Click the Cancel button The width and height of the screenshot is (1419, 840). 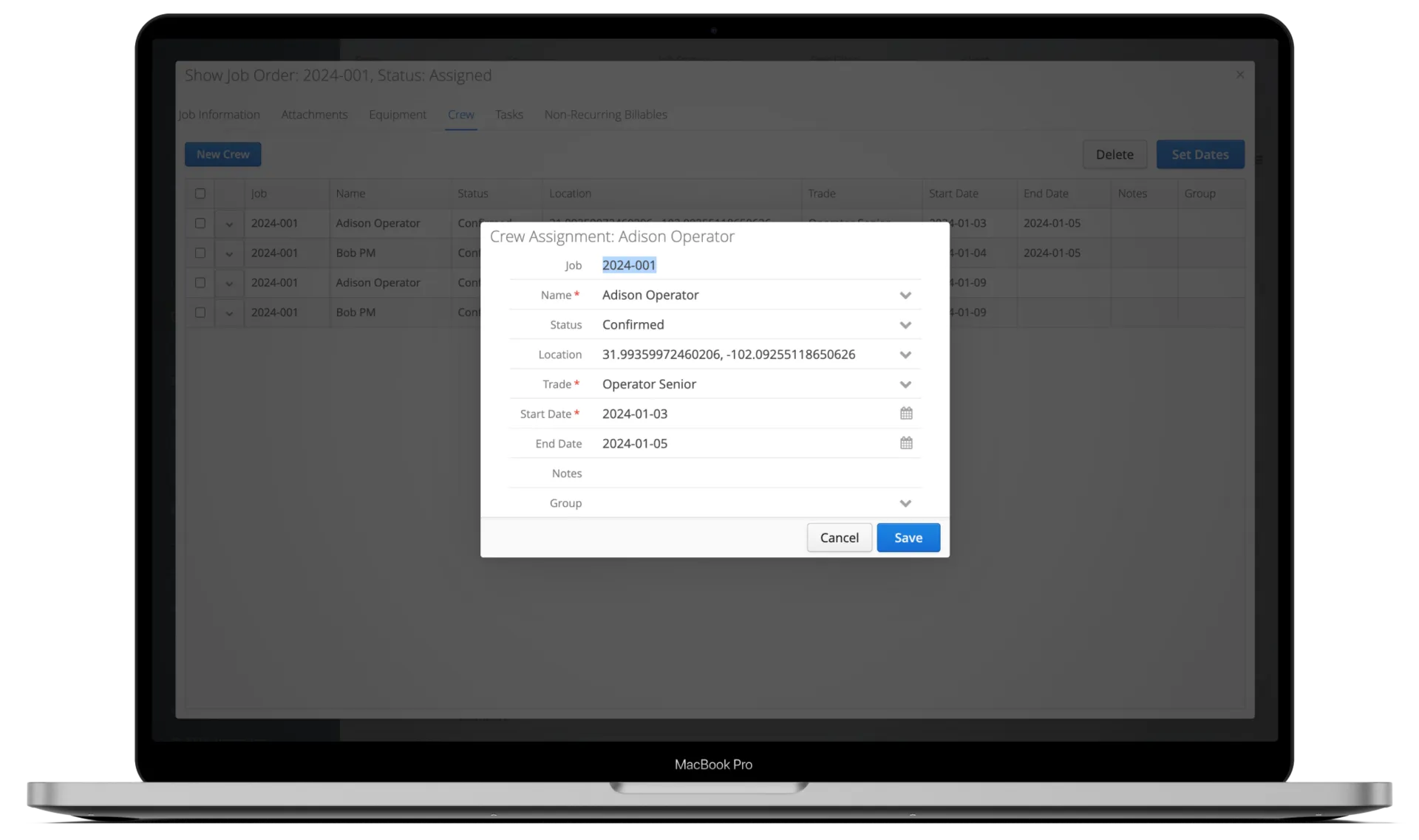point(839,537)
